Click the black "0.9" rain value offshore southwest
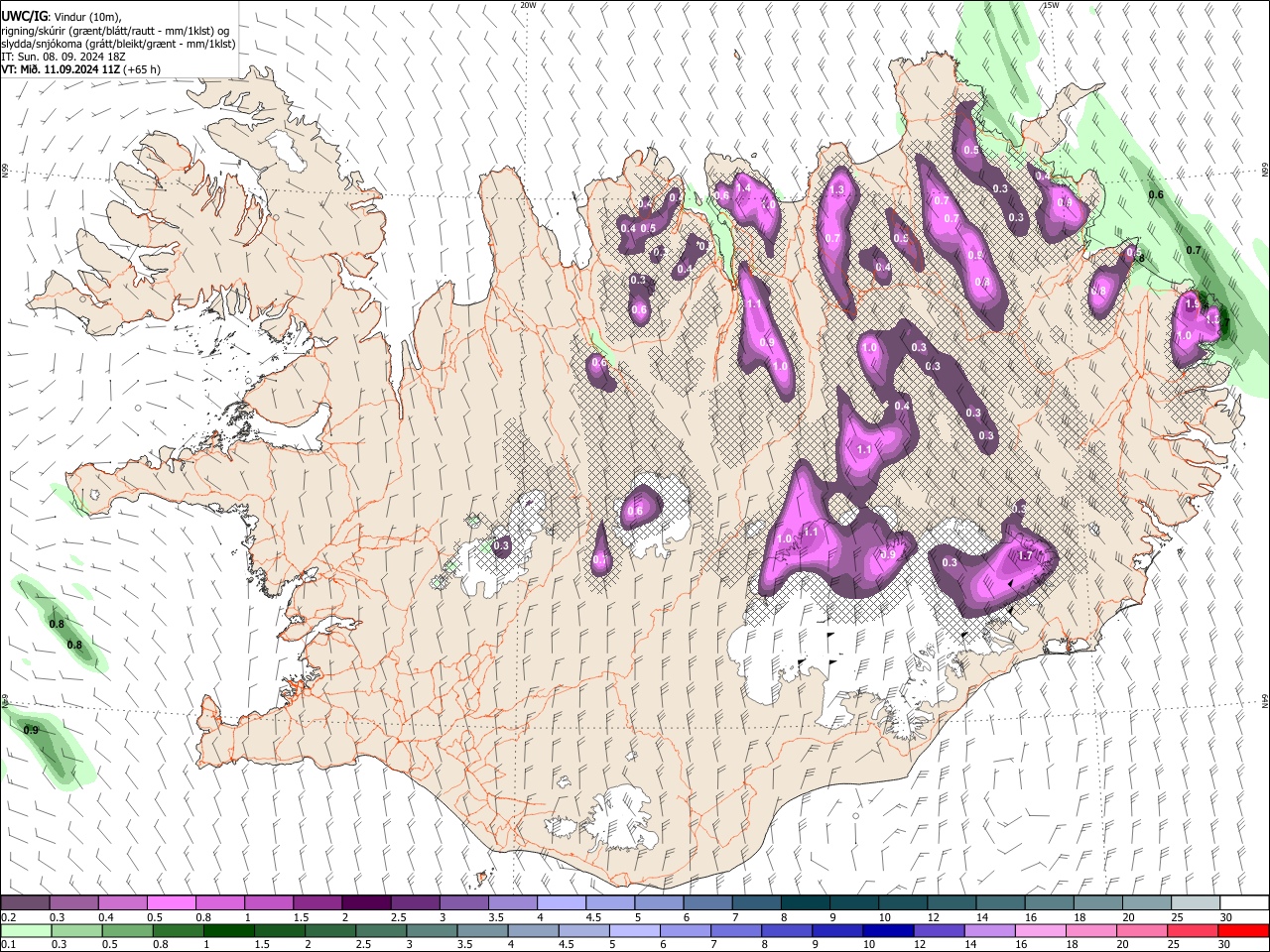 [31, 730]
